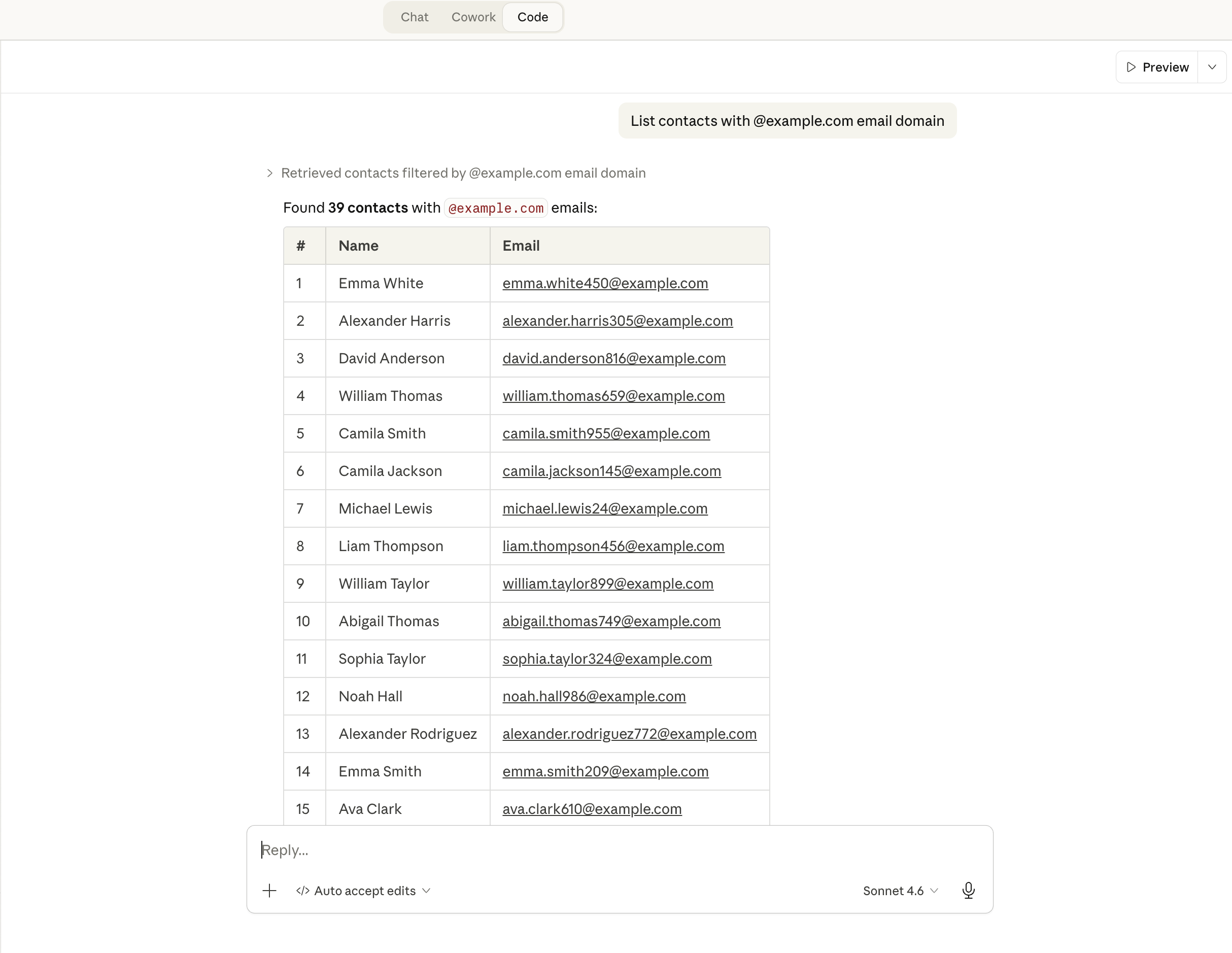Screen dimensions: 1232x953
Task: Click the Email column header
Action: 521,246
